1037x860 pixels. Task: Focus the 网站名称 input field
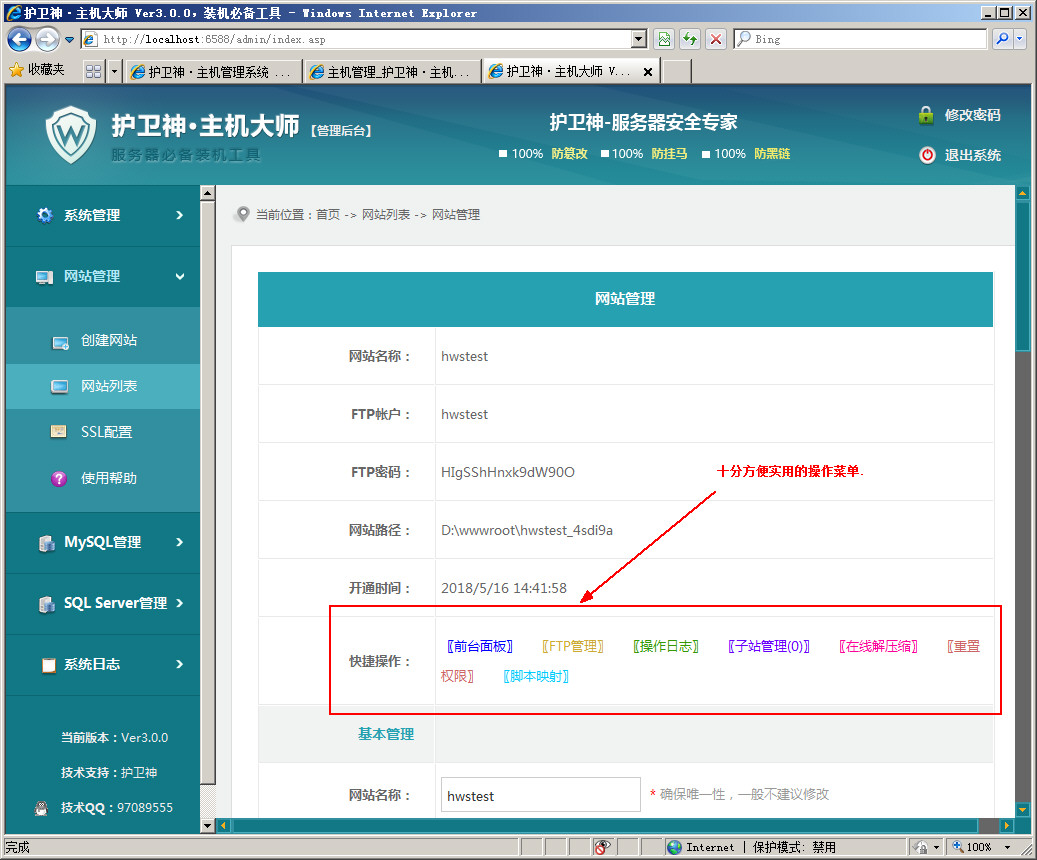click(540, 795)
